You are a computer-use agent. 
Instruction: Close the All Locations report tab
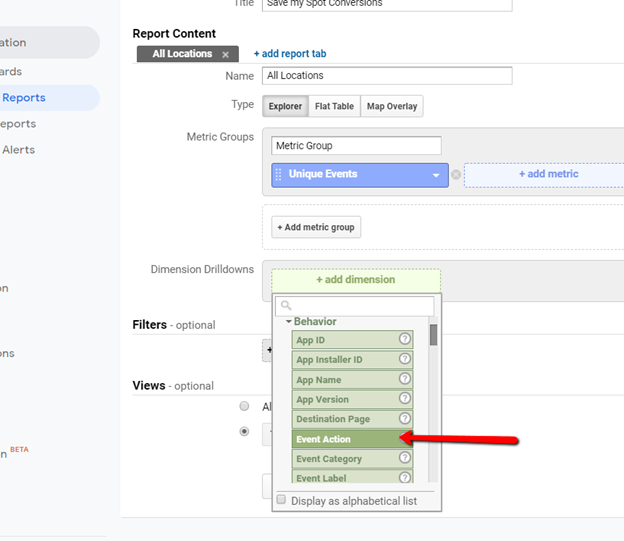225,55
